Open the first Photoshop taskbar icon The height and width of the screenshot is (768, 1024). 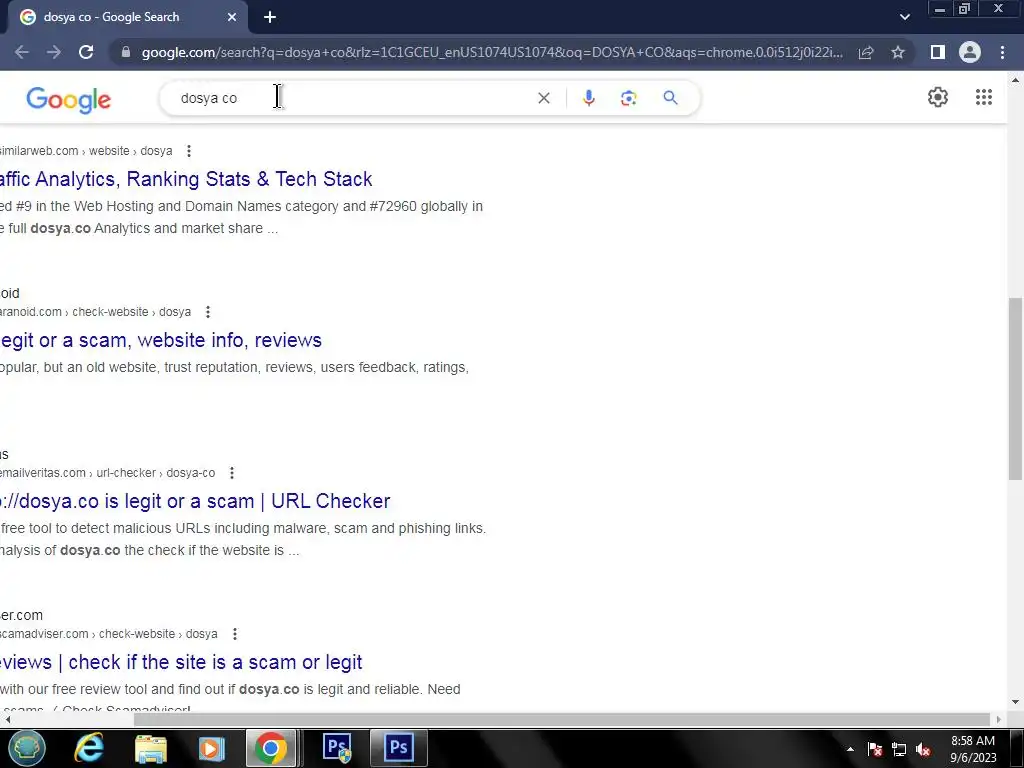338,748
